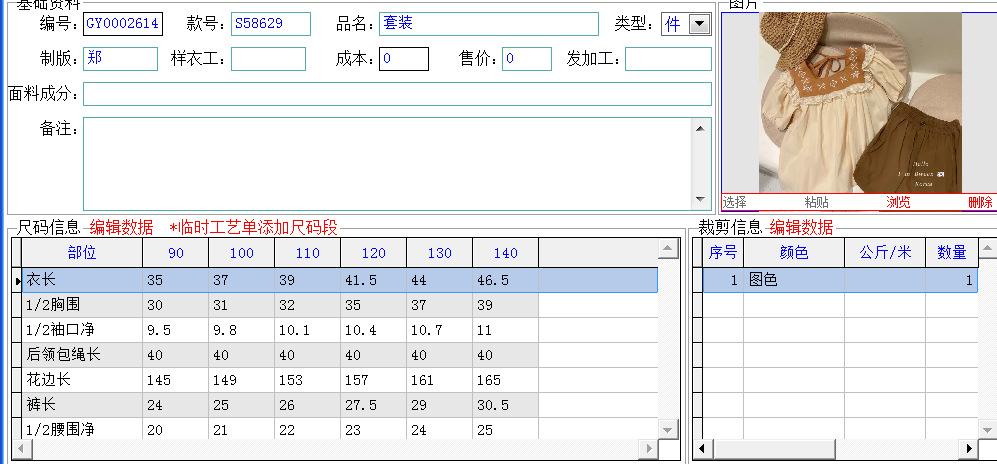
Task: Click 删除 to remove the picture
Action: (x=980, y=202)
